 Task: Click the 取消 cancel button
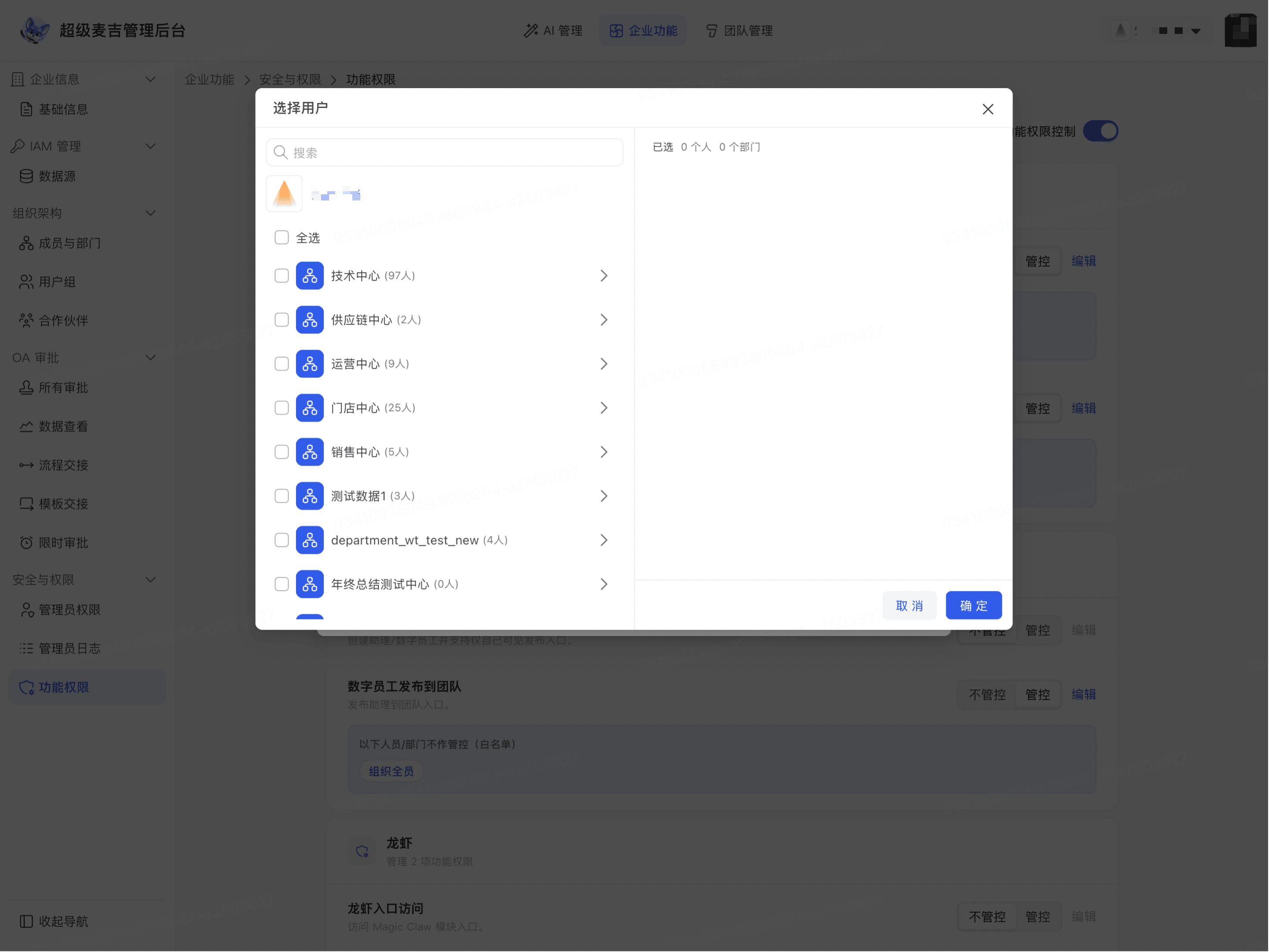pos(910,606)
